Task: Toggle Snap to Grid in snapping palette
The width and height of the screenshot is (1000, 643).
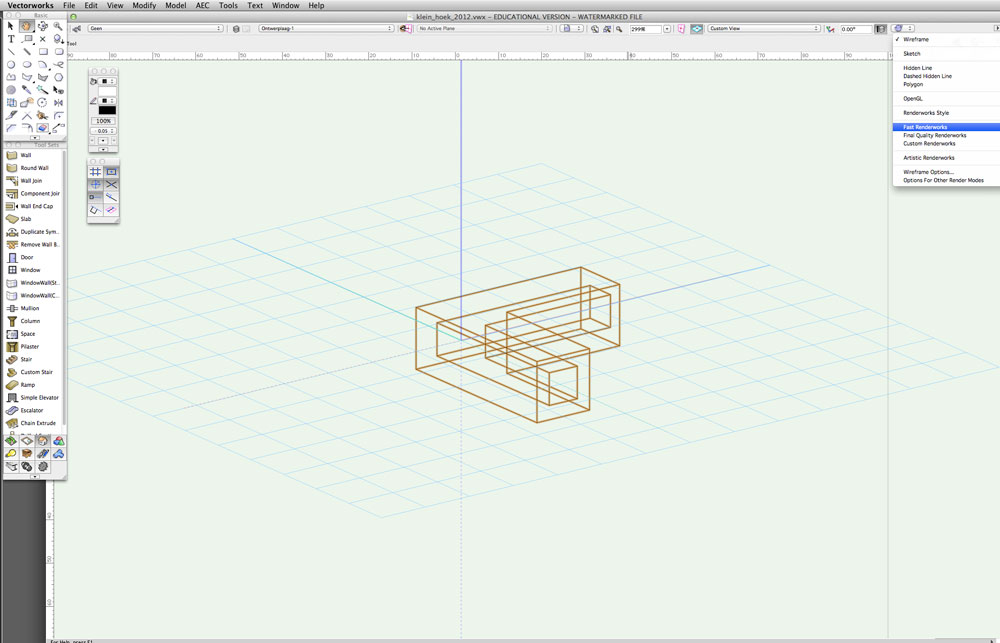Action: coord(95,172)
